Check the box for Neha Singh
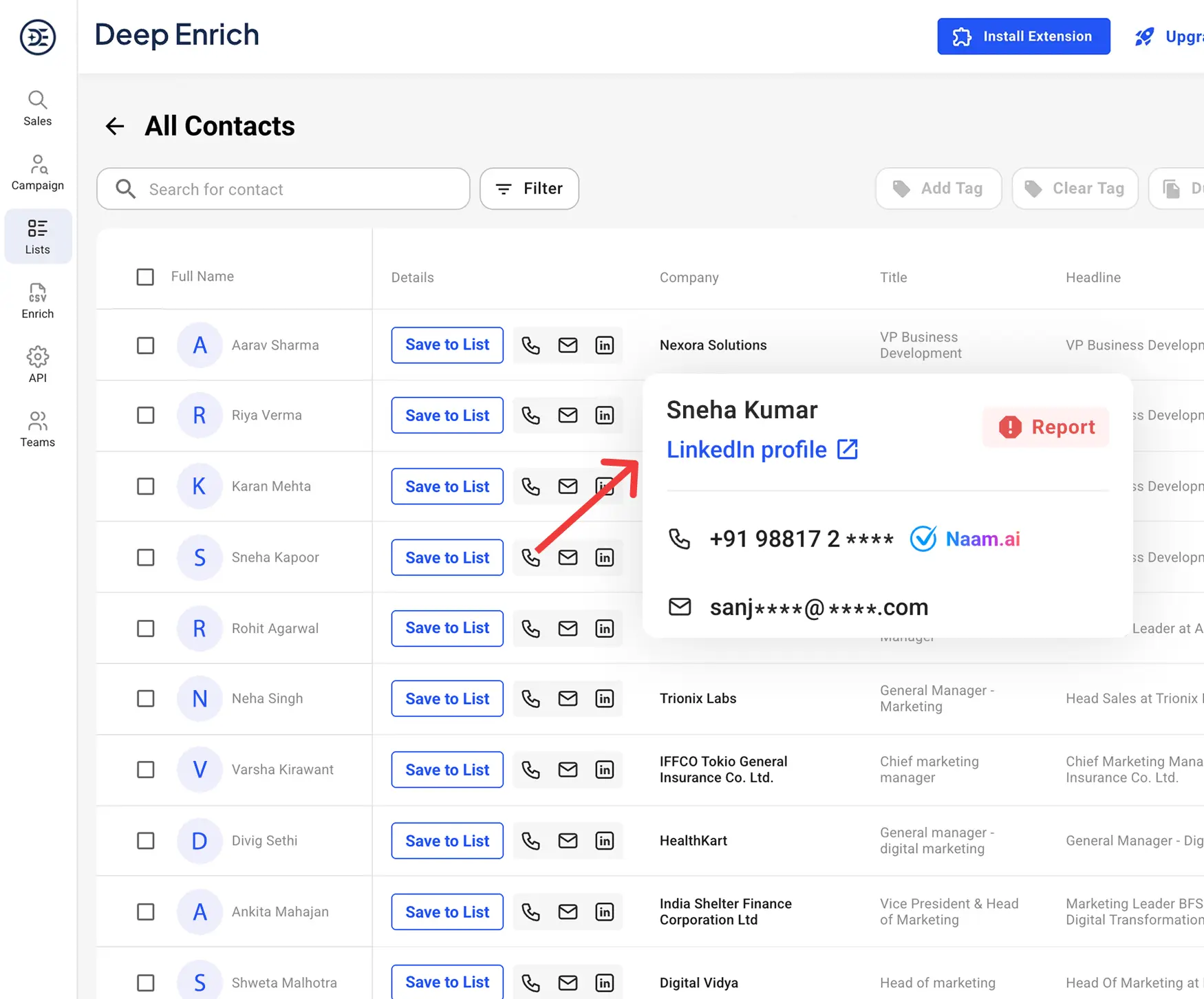The image size is (1204, 999). point(145,699)
